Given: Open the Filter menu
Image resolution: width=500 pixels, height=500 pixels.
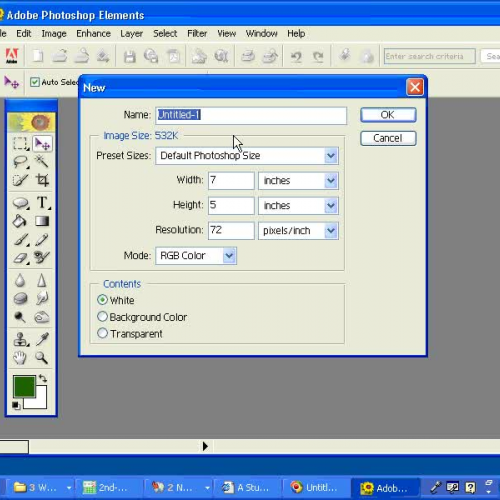Looking at the screenshot, I should click(197, 34).
